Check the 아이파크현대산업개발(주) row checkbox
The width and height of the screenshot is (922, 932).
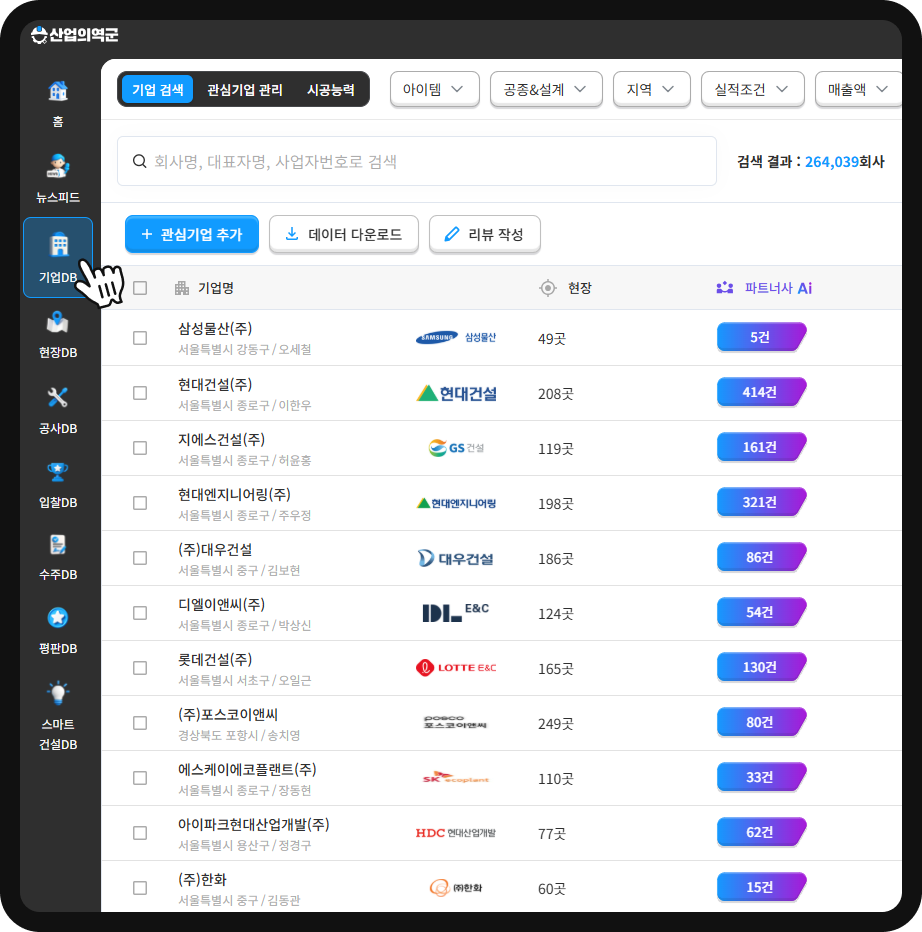click(x=140, y=833)
